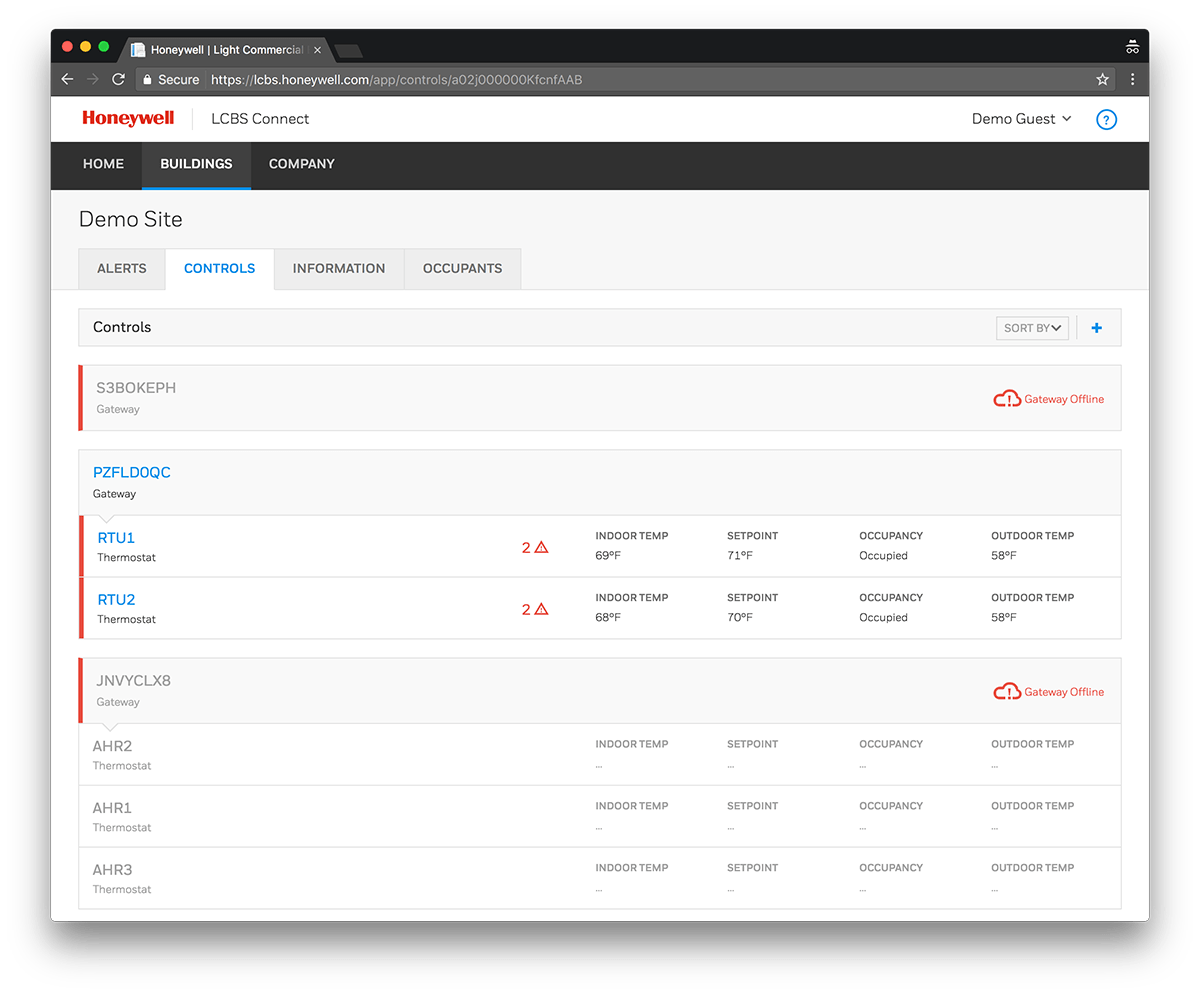Click the blue plus to add a control
Screen dimensions: 1200x994
point(1096,327)
